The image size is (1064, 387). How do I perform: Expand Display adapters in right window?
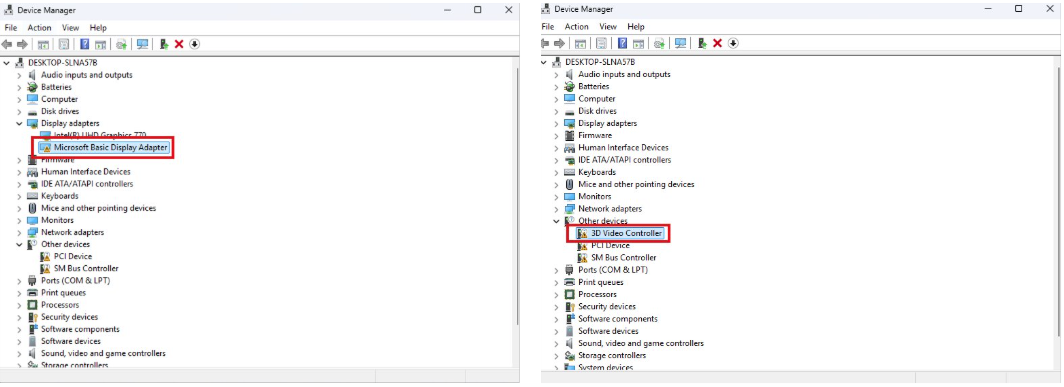556,124
